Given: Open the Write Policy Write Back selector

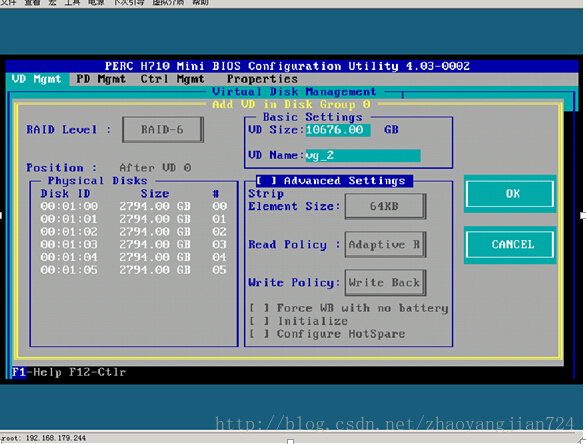Looking at the screenshot, I should (385, 283).
